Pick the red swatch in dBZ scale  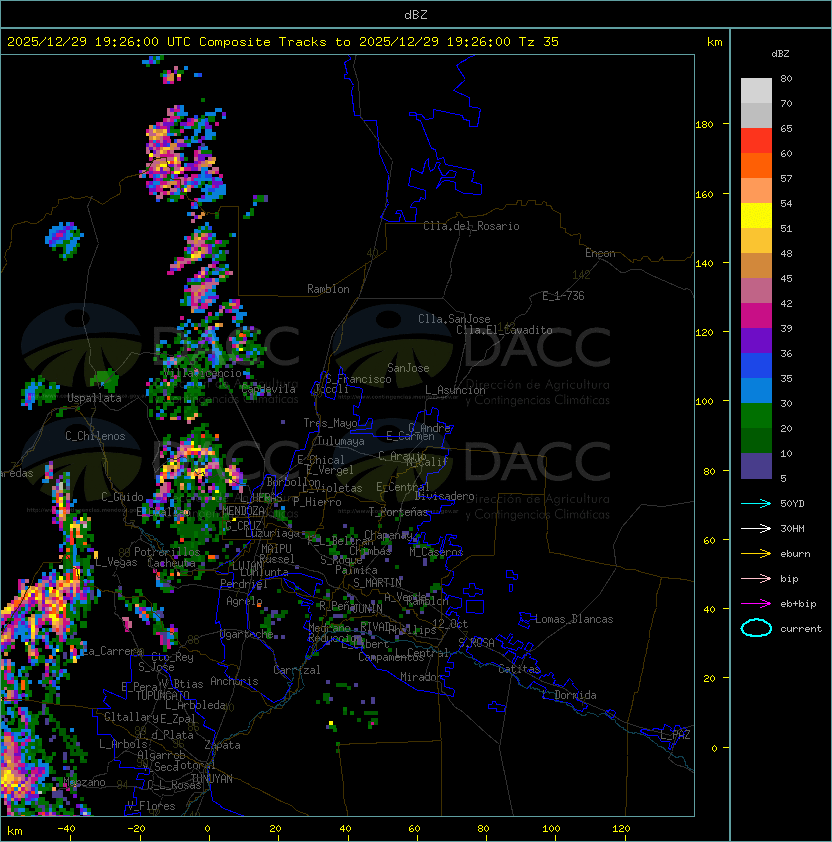click(756, 141)
